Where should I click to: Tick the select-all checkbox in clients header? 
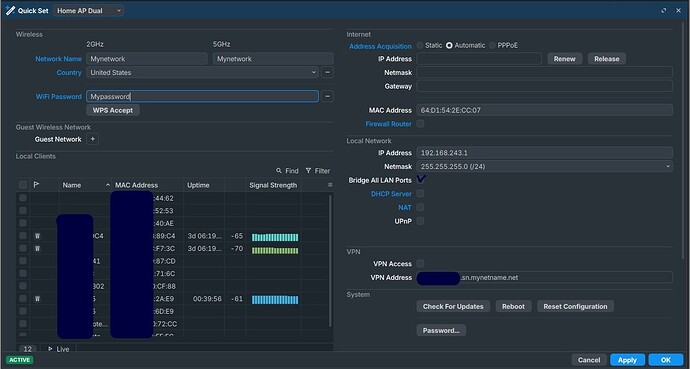tap(23, 185)
